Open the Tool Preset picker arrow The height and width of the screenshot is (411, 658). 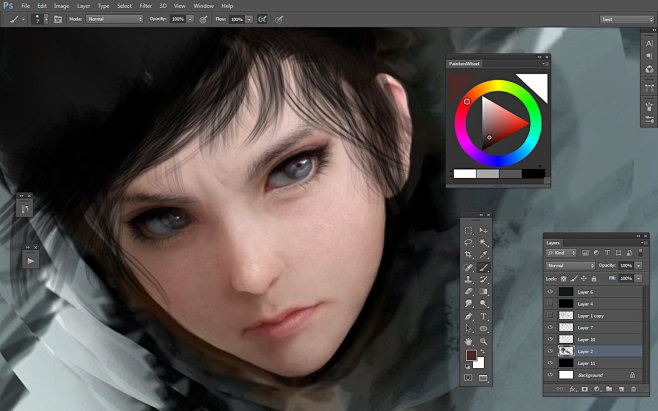click(23, 19)
